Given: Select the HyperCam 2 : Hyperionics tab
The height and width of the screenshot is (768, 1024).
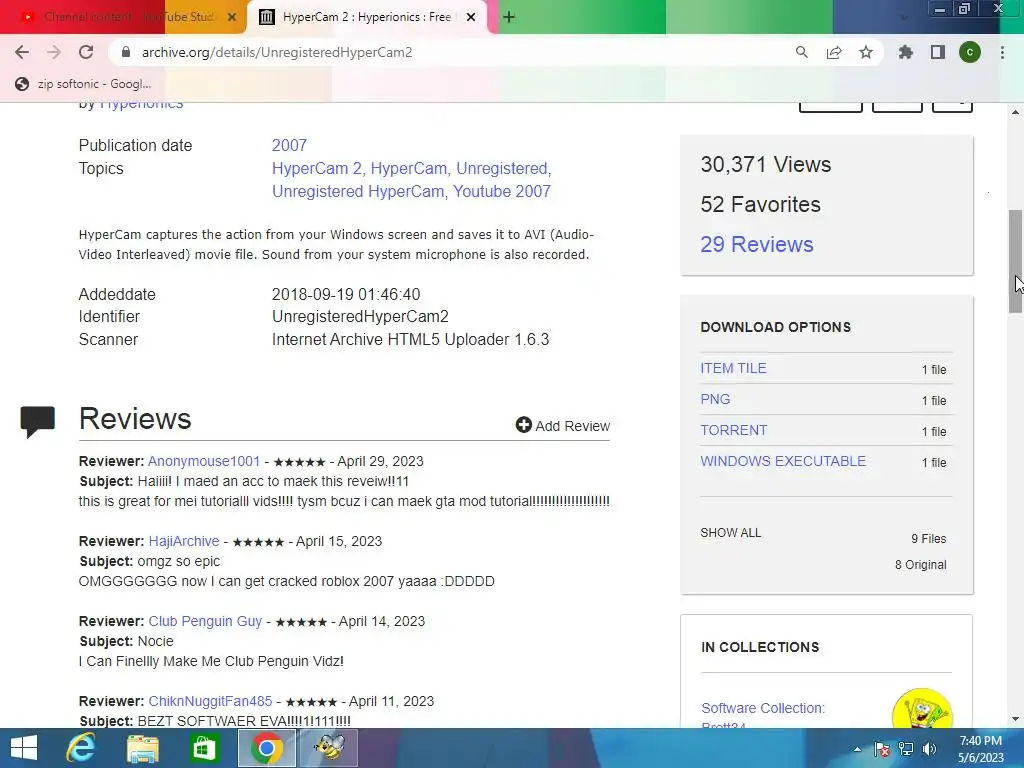Looking at the screenshot, I should click(x=367, y=17).
